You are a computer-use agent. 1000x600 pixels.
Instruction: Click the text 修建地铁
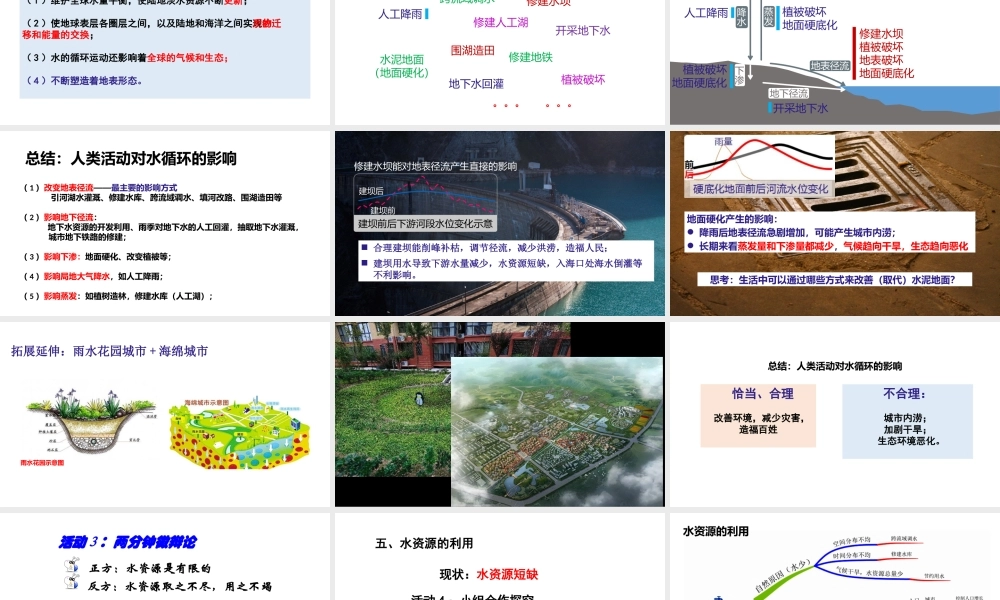[x=531, y=57]
